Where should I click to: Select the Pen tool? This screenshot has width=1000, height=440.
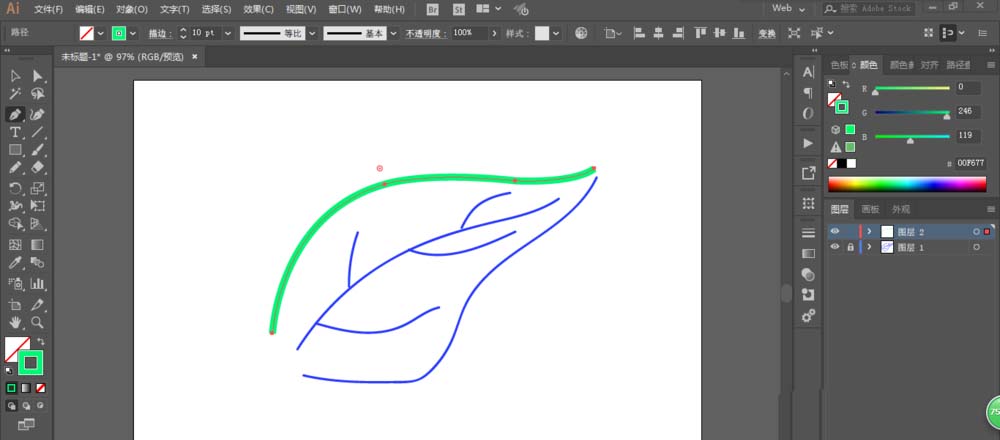pos(15,115)
